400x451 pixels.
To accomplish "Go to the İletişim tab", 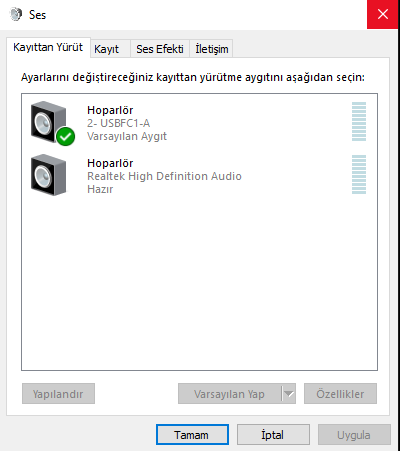I will click(x=211, y=49).
